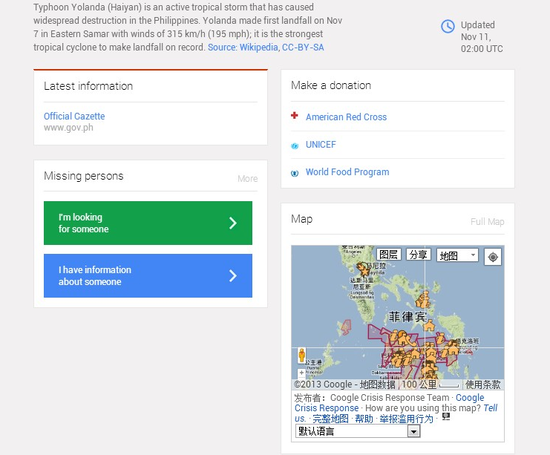Click the star marker near Manila on map
Image resolution: width=550 pixels, height=455 pixels.
point(365,272)
